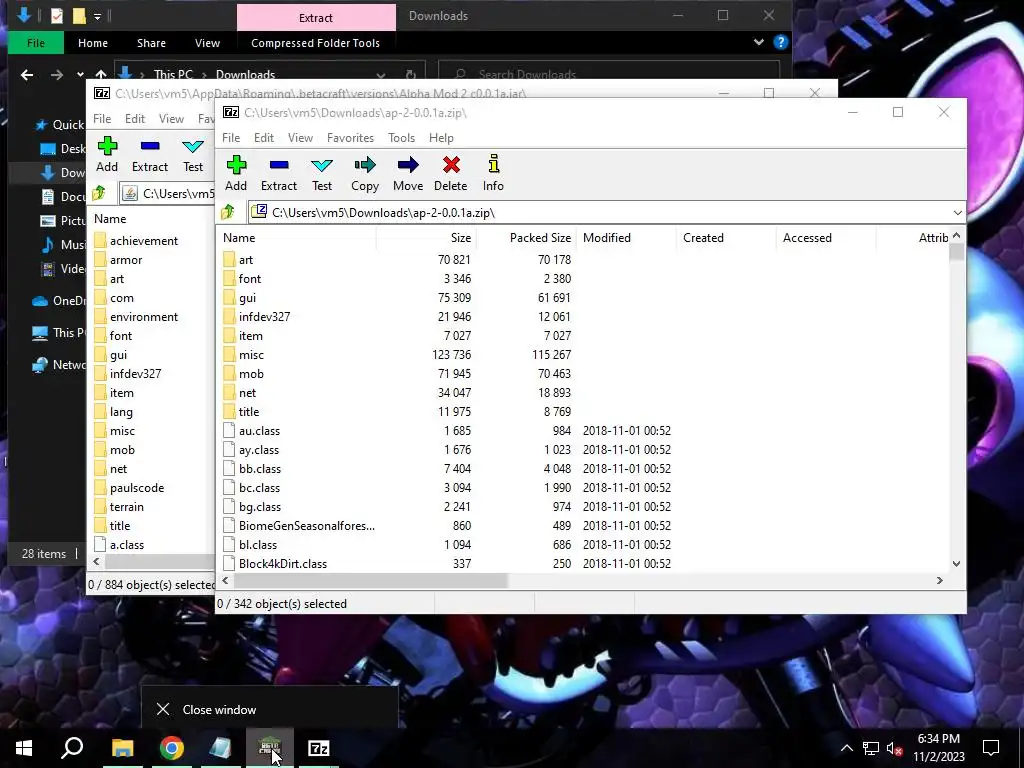
Task: Open File Explorer from taskbar
Action: point(122,748)
